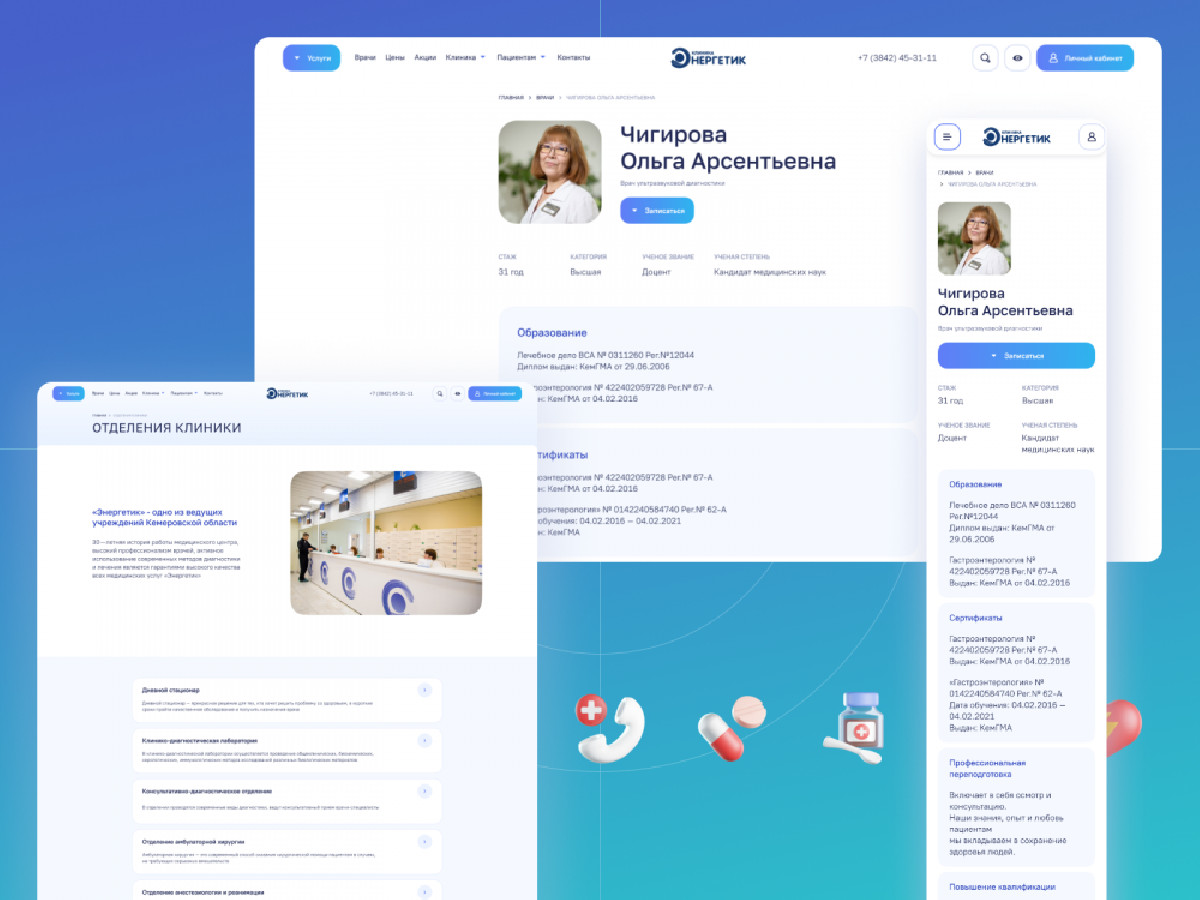Expand the Пациентам menu on doctor page

point(521,58)
